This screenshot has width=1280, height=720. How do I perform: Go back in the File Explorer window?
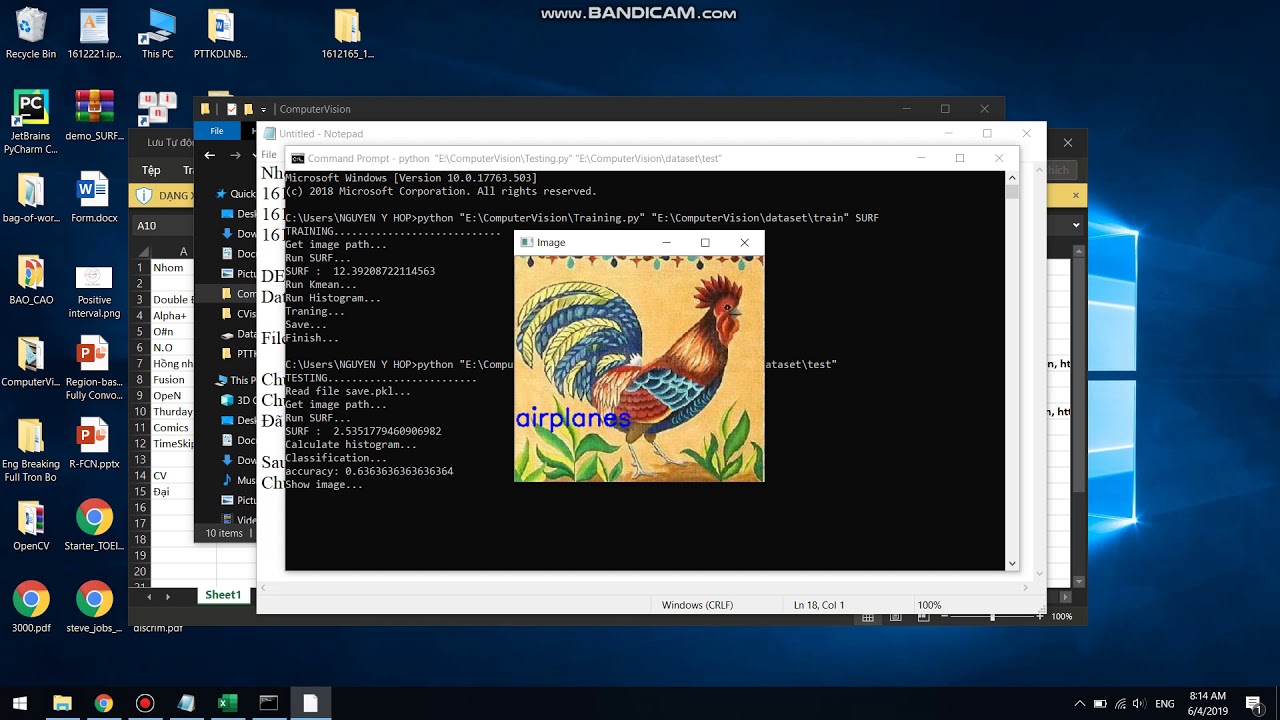click(209, 155)
